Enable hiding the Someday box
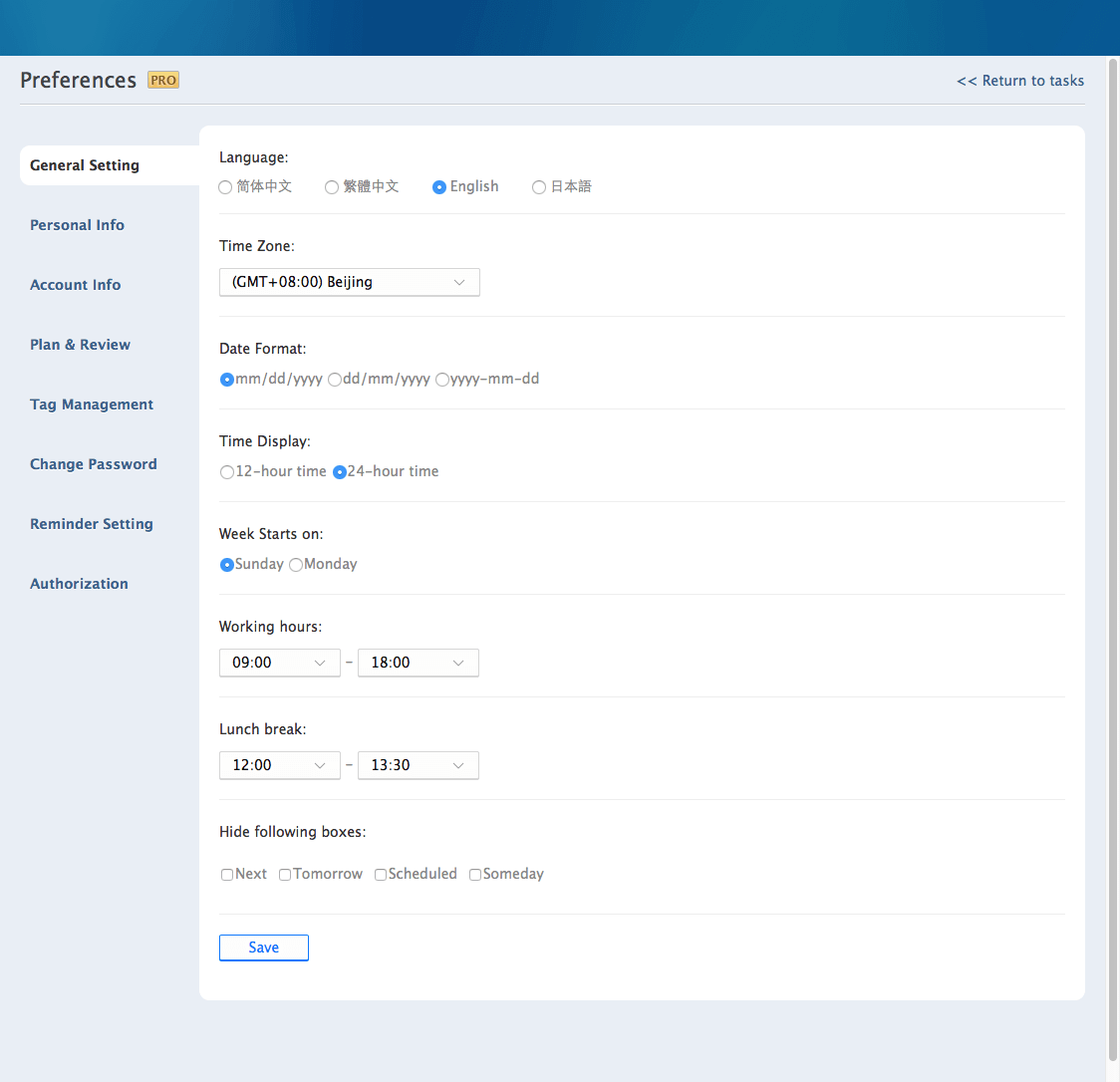 475,875
